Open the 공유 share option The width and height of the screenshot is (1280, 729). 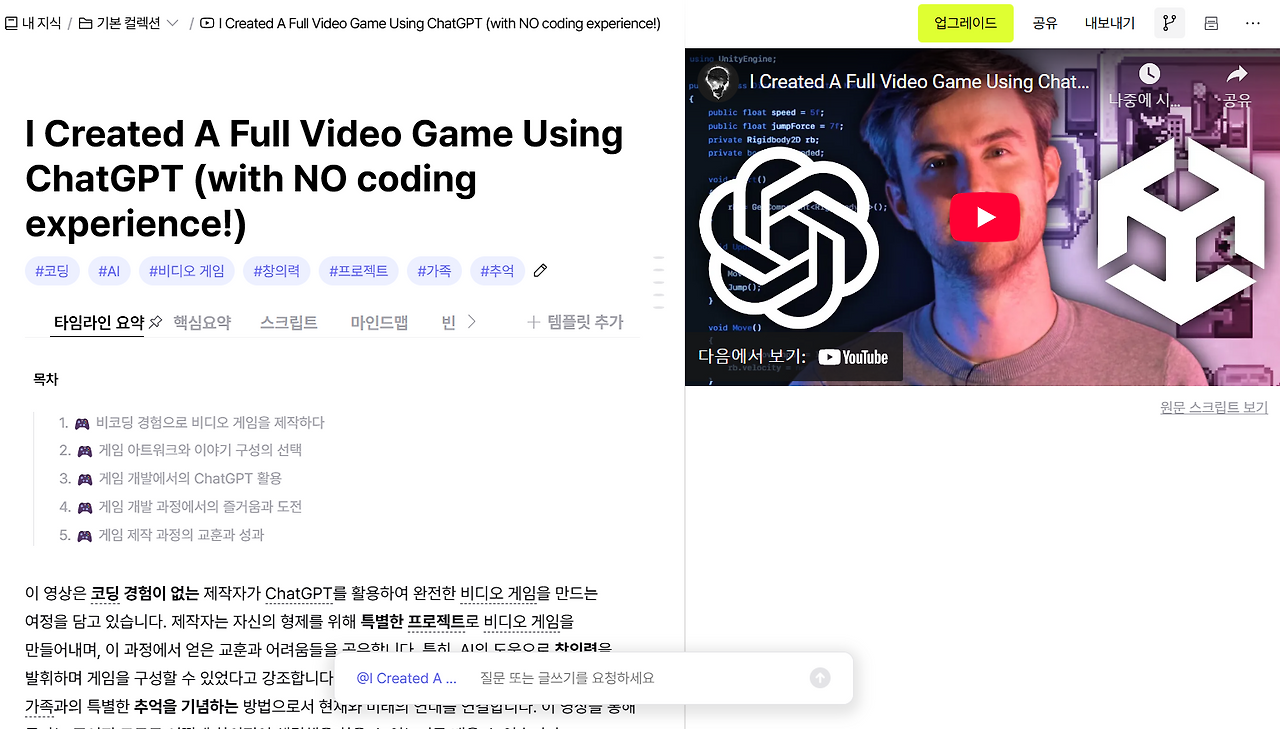pos(1045,23)
